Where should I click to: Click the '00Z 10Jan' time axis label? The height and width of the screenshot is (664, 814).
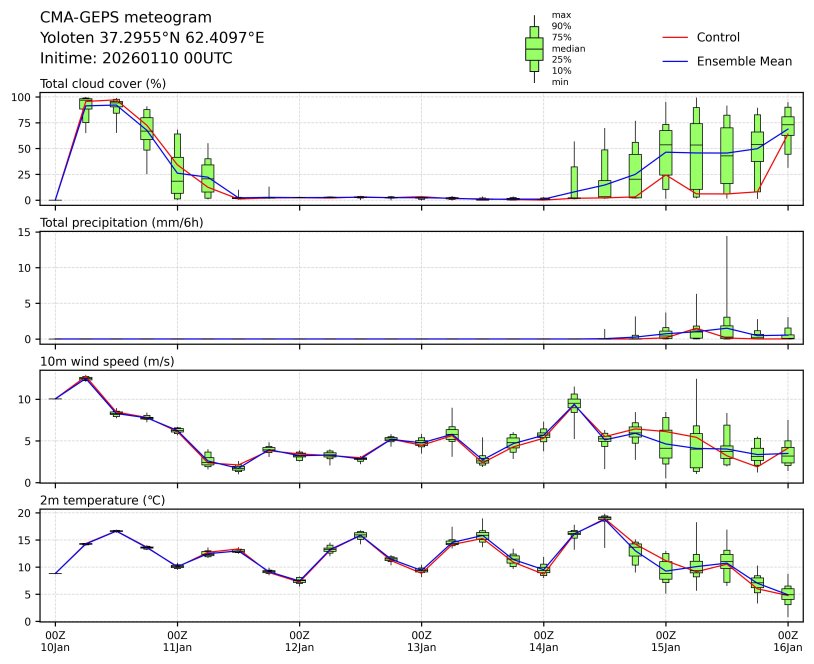(55, 641)
